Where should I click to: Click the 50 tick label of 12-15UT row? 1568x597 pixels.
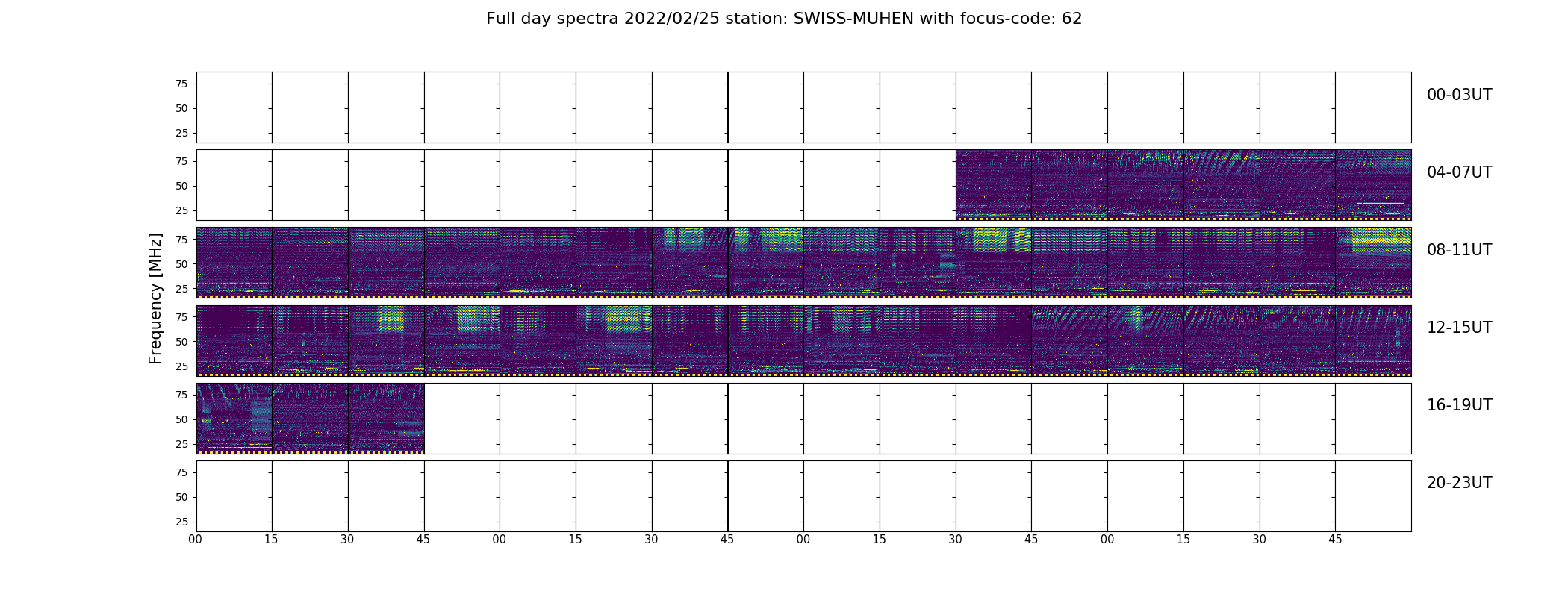(x=181, y=341)
